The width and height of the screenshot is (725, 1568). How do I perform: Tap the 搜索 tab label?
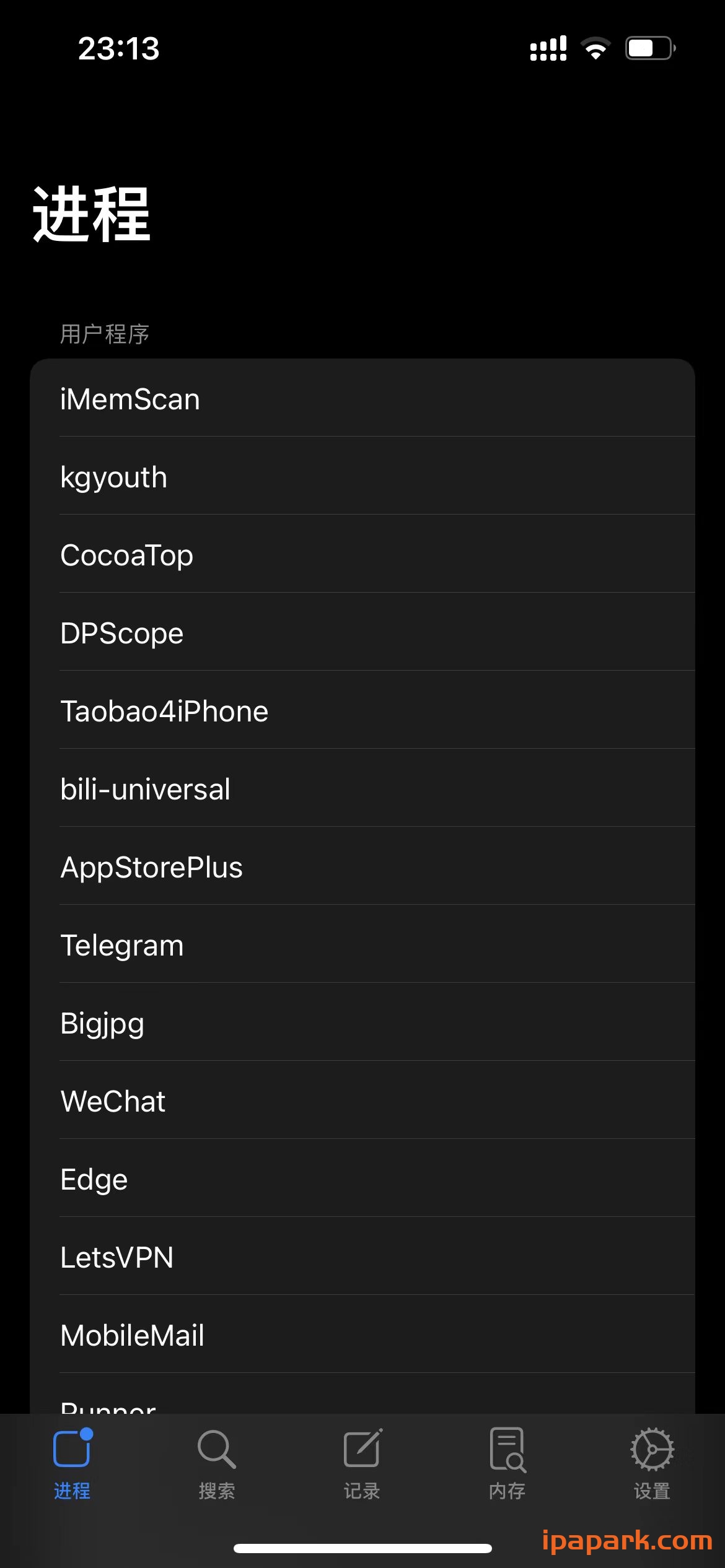tap(216, 1491)
